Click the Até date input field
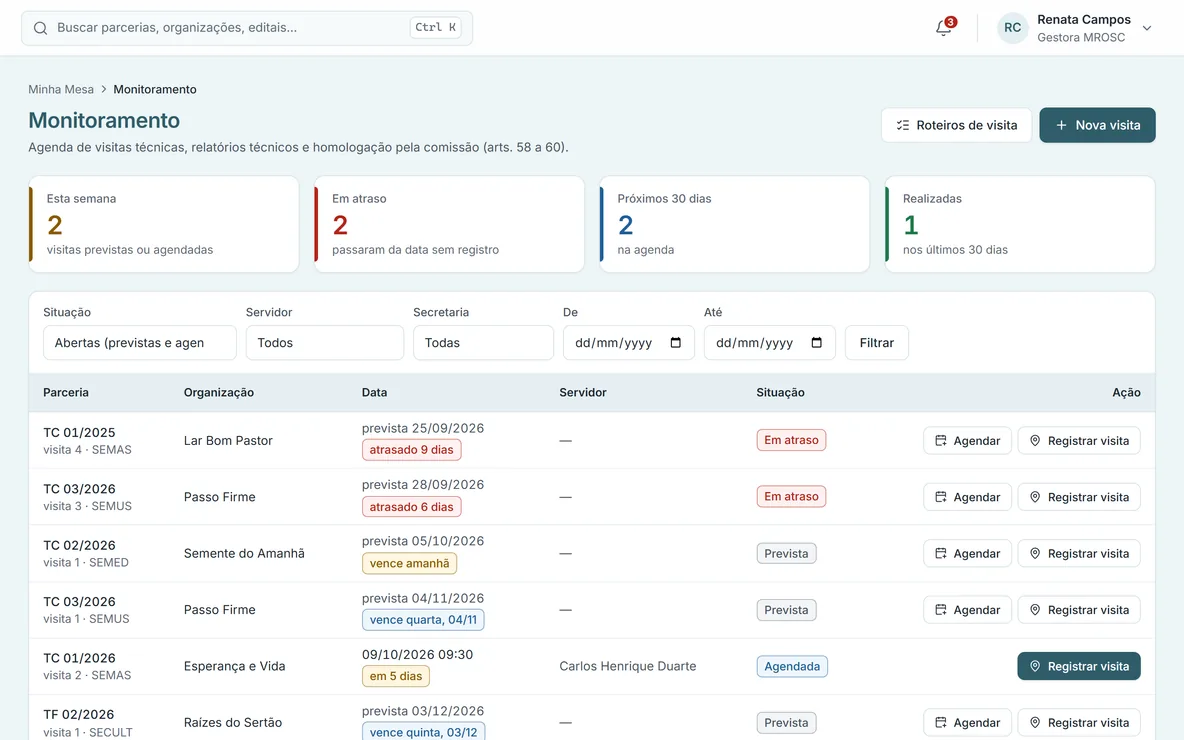The height and width of the screenshot is (740, 1184). [769, 343]
